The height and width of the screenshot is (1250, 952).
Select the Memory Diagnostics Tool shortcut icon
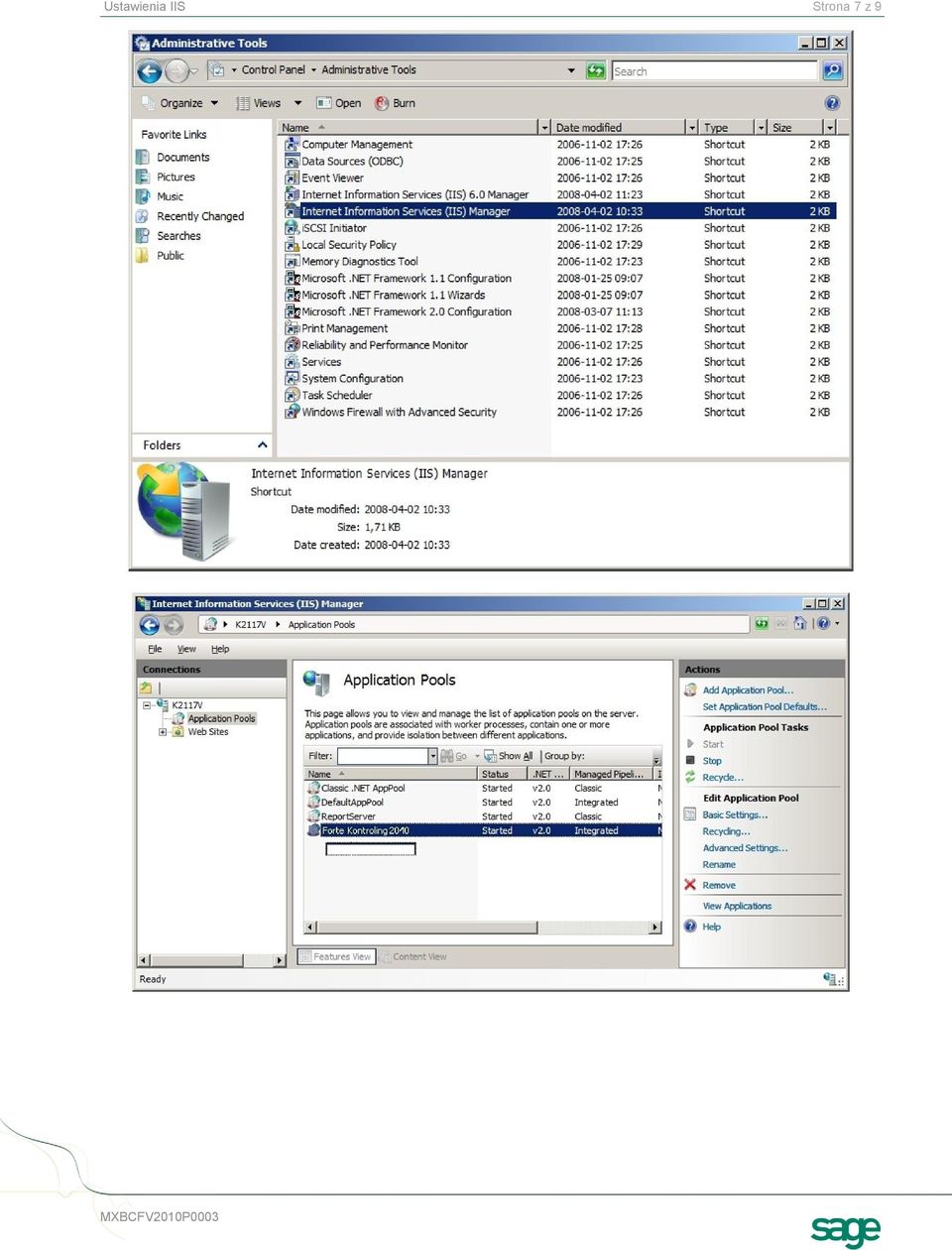(293, 262)
